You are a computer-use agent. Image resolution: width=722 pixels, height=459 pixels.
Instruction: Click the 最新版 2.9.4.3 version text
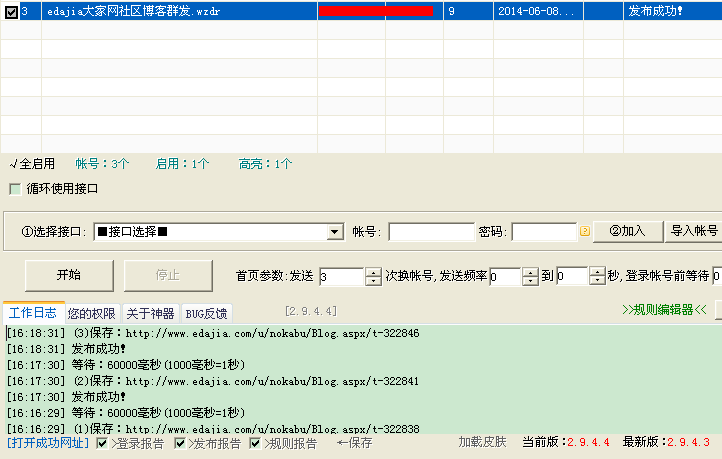click(666, 442)
